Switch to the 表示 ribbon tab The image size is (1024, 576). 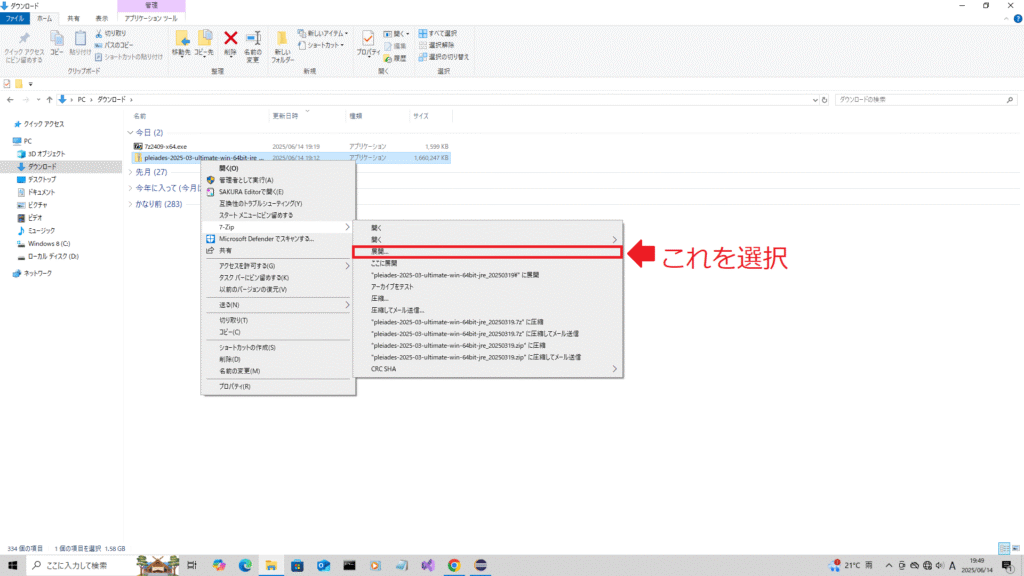click(102, 19)
